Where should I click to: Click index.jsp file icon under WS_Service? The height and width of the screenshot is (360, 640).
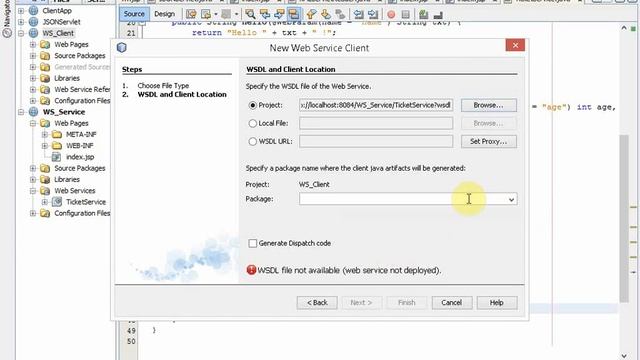[56, 157]
